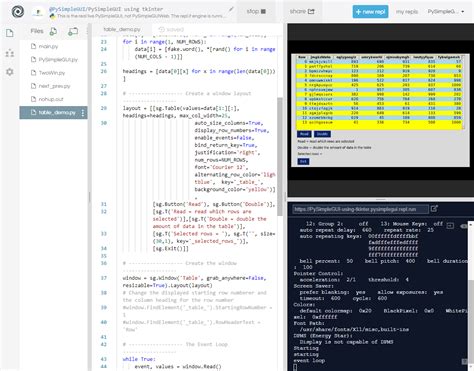Expand the PySimpleG... account dropdown
474x371 pixels.
(x=446, y=12)
